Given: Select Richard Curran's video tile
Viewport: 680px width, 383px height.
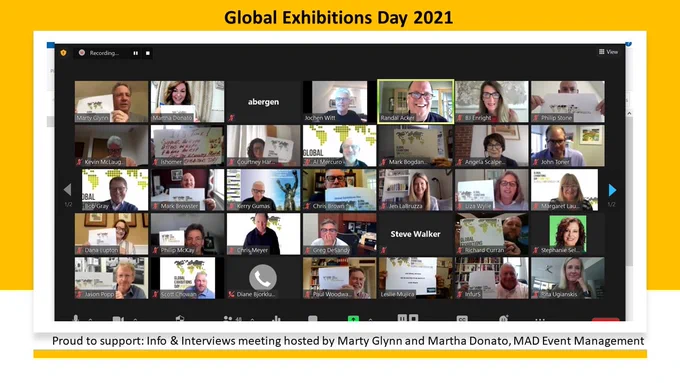Looking at the screenshot, I should [491, 234].
